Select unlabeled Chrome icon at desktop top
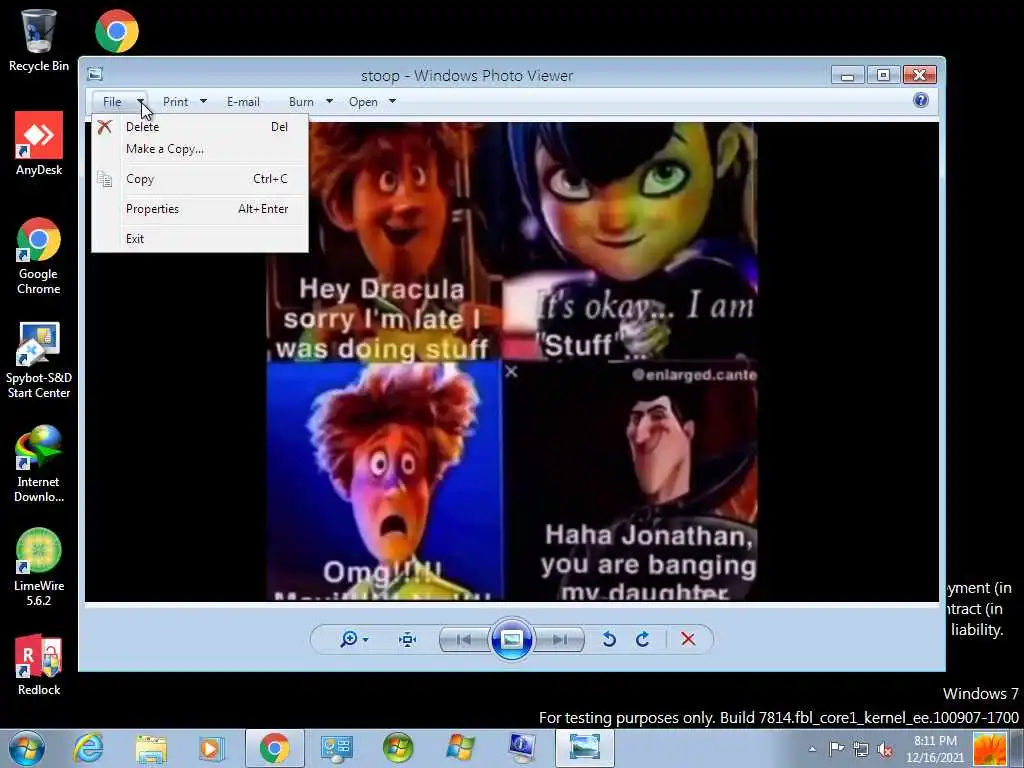This screenshot has width=1024, height=768. point(117,31)
